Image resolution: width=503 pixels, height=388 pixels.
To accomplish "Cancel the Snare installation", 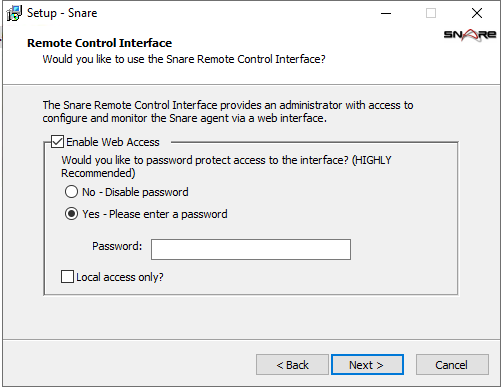I will pos(452,365).
